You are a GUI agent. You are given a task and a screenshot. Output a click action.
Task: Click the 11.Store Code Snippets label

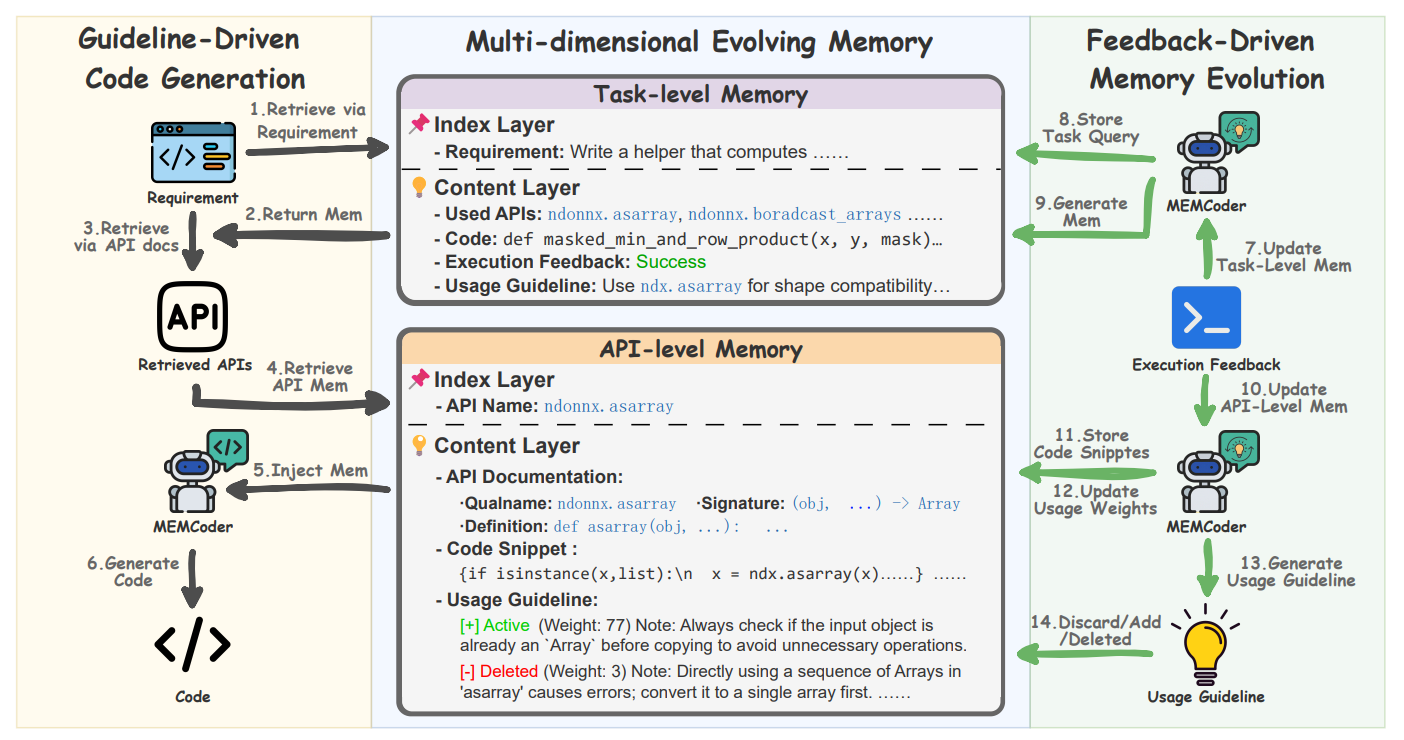click(1091, 443)
